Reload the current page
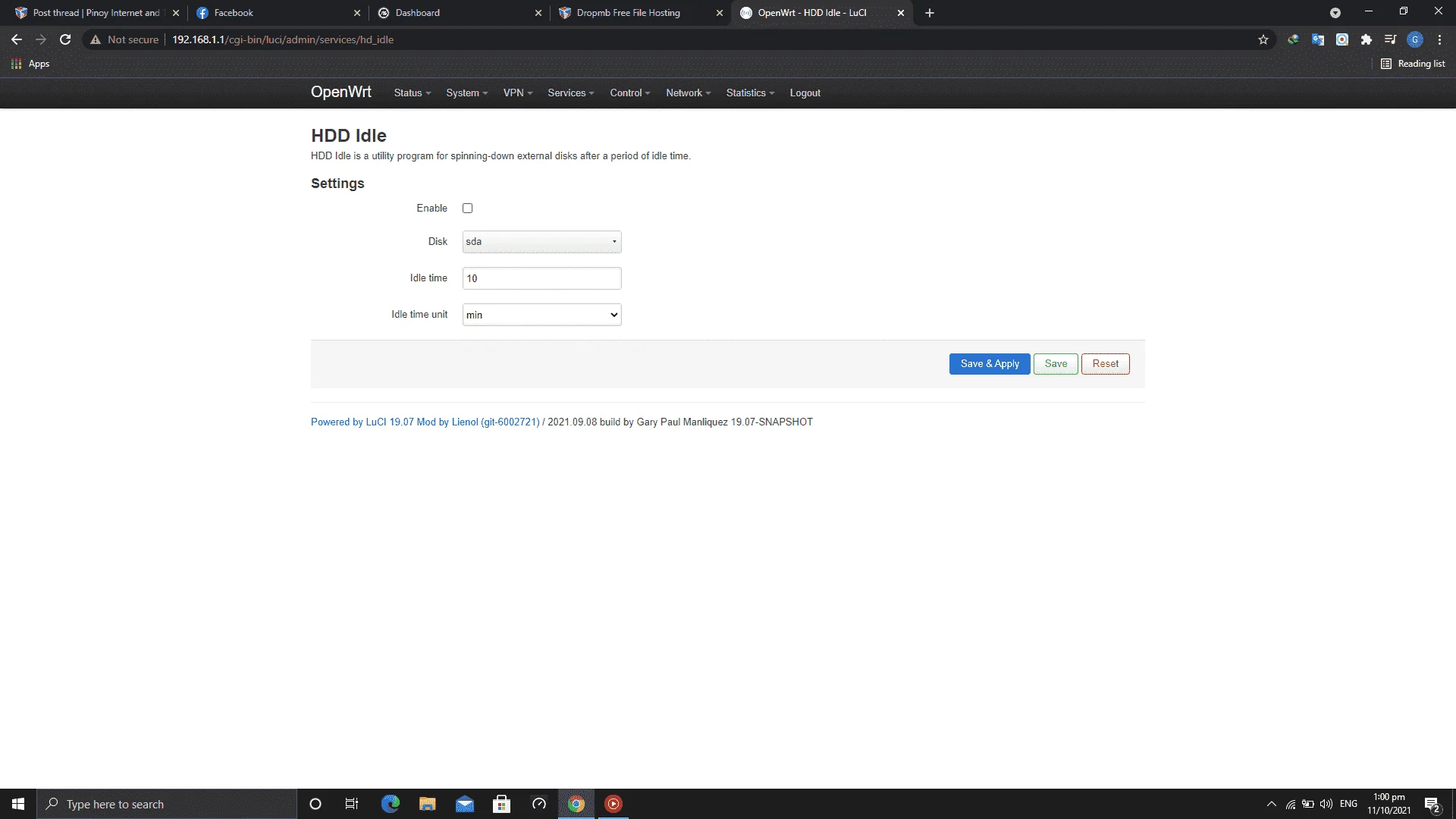 point(65,39)
